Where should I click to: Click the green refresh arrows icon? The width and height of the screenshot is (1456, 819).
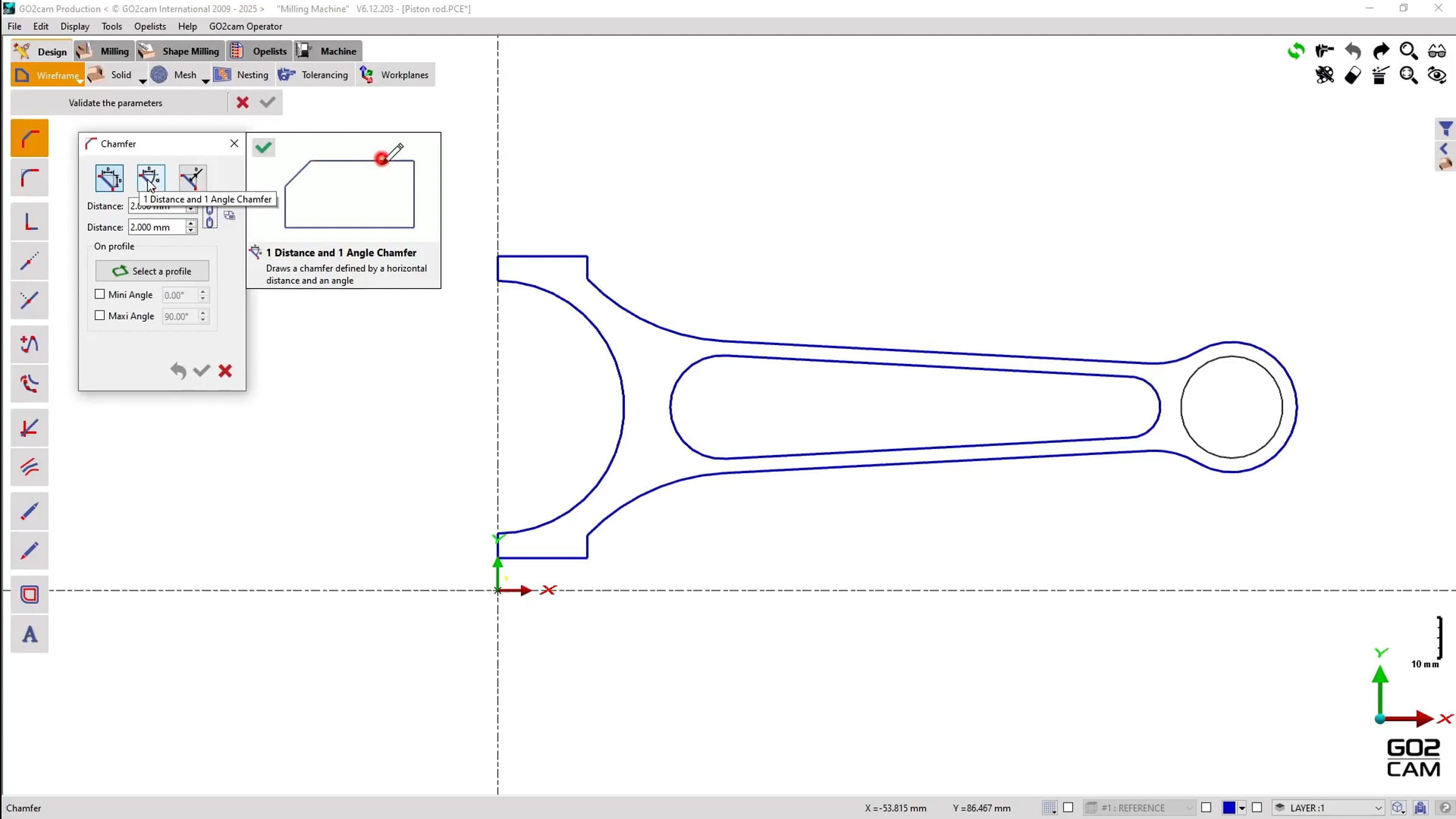pyautogui.click(x=1296, y=51)
